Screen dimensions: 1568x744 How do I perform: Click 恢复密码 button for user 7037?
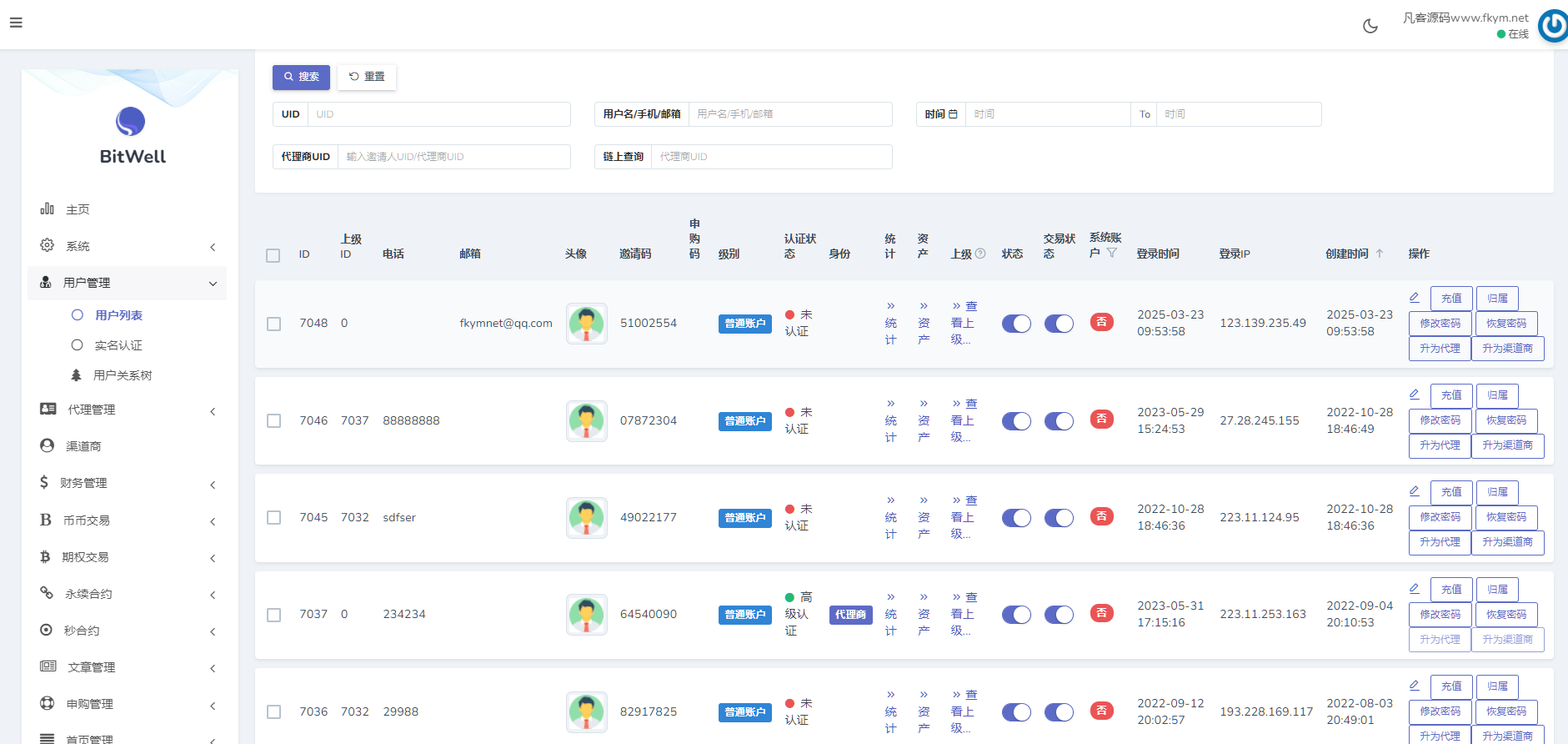pos(1506,615)
